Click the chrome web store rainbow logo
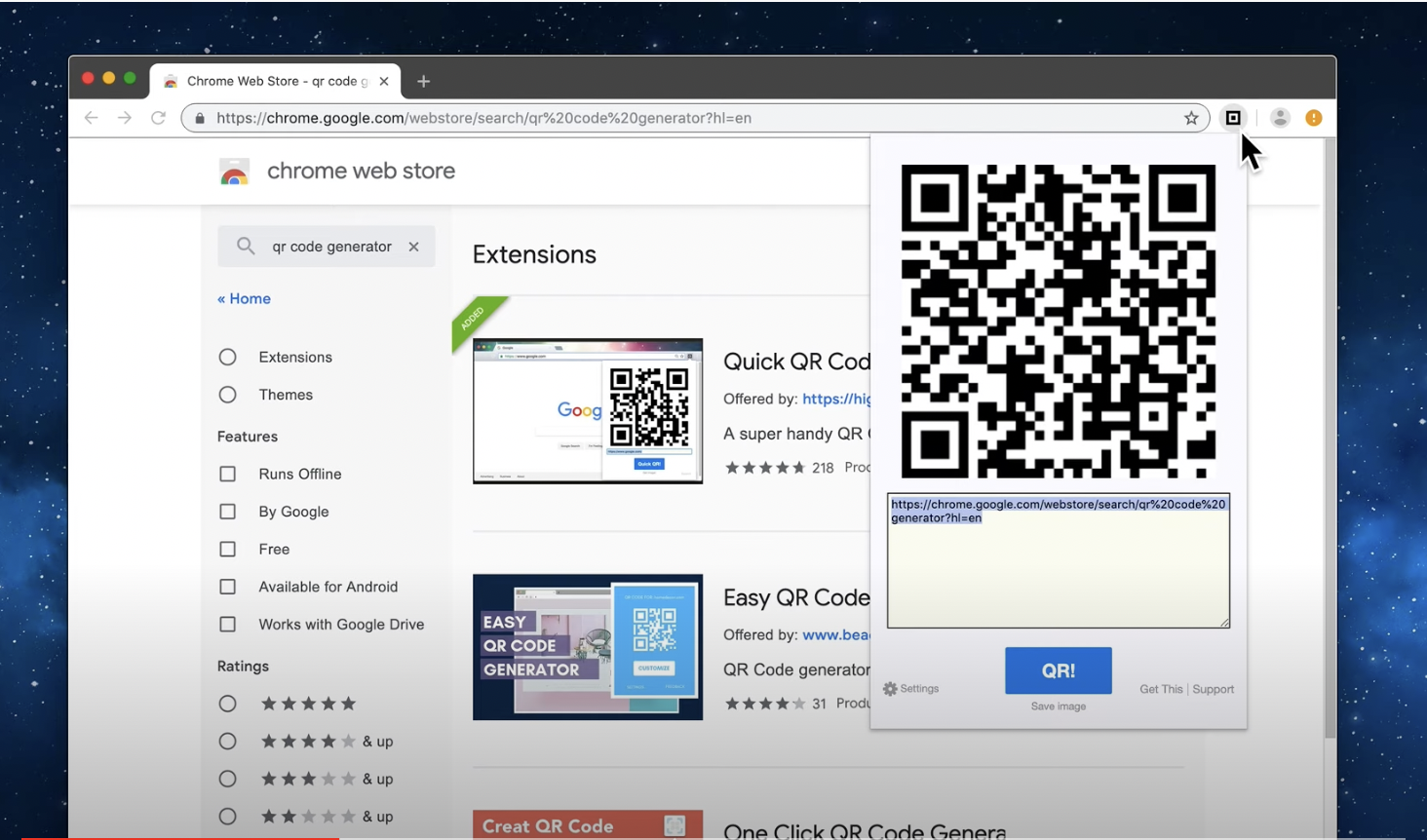 tap(234, 172)
